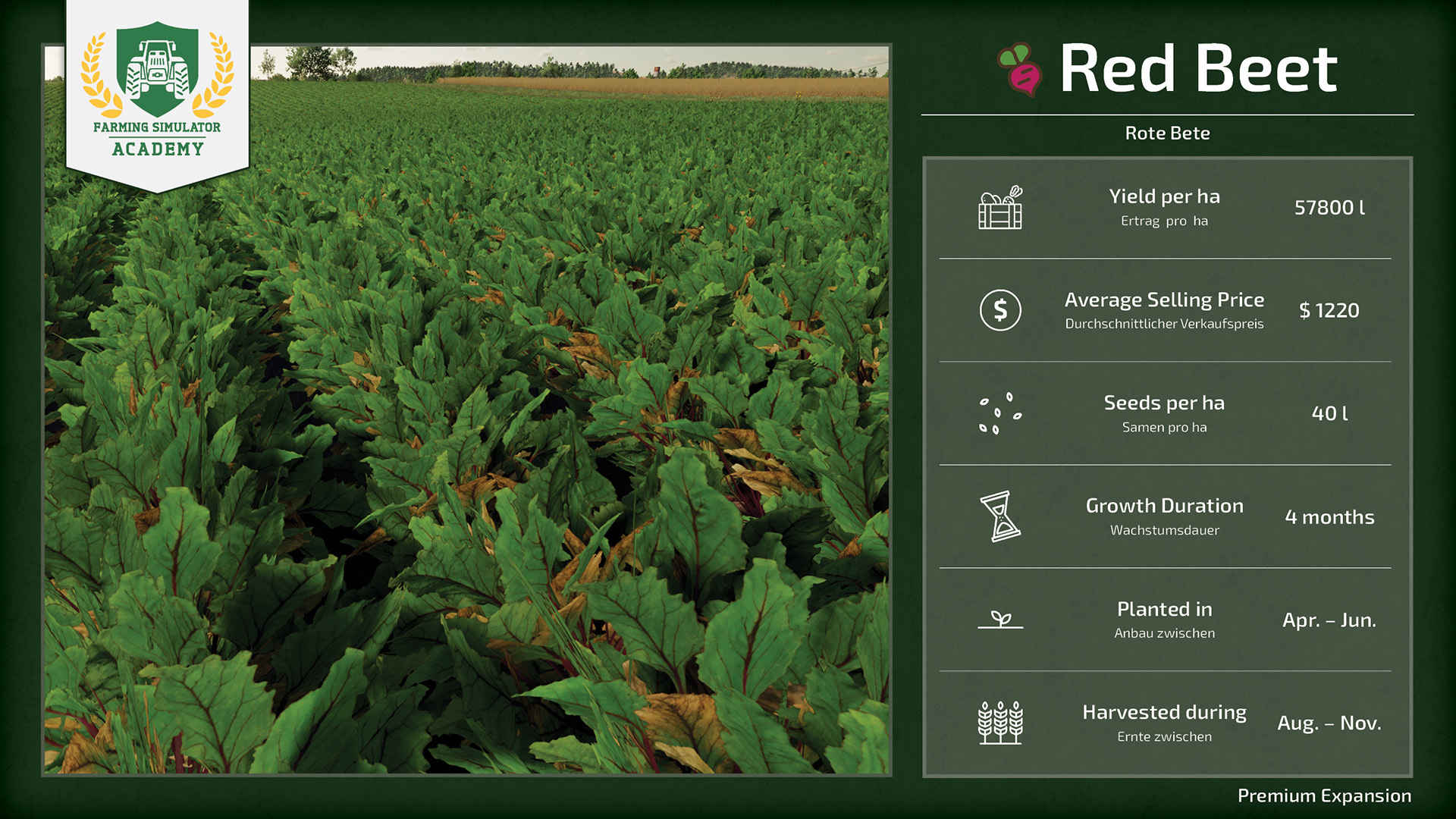Click the dollar sign price icon
1456x819 pixels.
pyautogui.click(x=1000, y=310)
